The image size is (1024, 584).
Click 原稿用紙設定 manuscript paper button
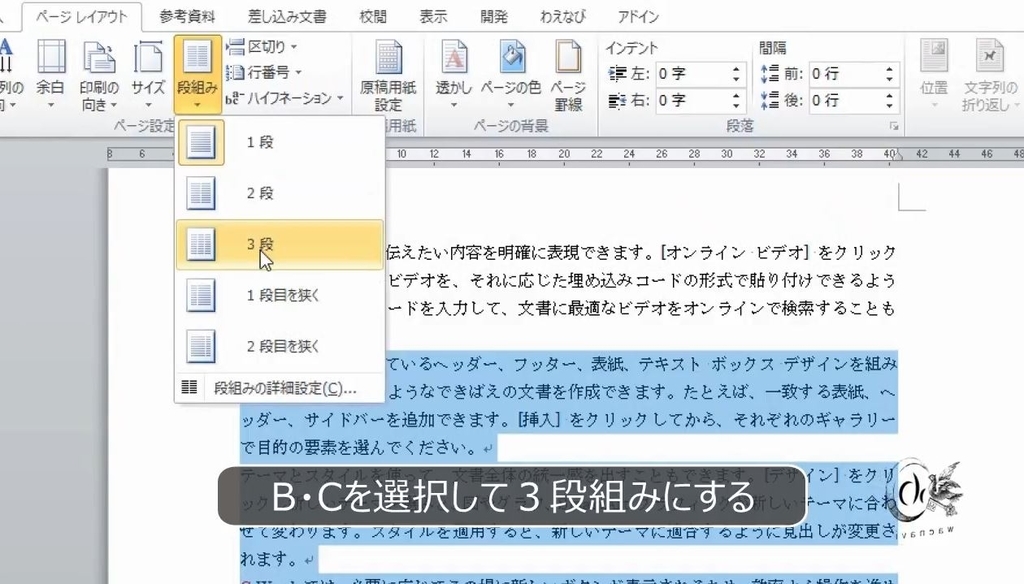[x=388, y=74]
